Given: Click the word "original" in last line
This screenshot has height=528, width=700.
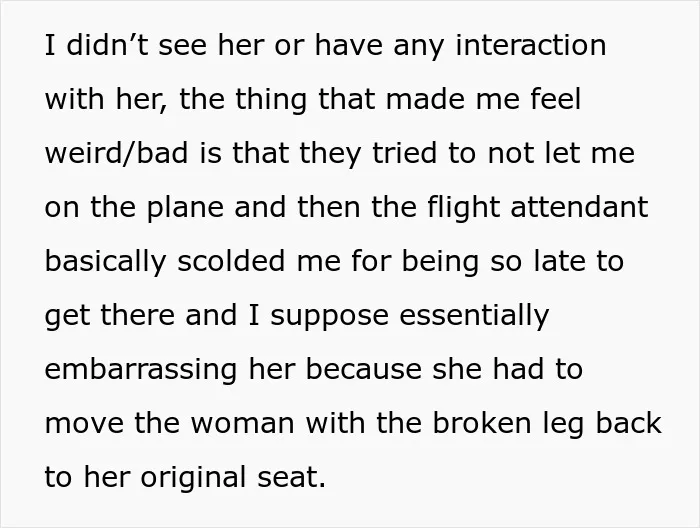Looking at the screenshot, I should tap(193, 478).
